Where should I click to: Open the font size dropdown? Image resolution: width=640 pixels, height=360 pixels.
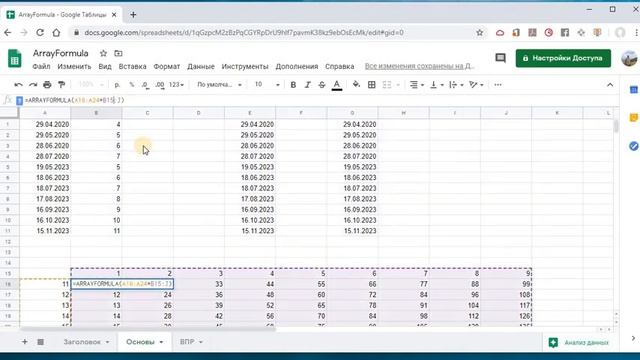pyautogui.click(x=267, y=85)
